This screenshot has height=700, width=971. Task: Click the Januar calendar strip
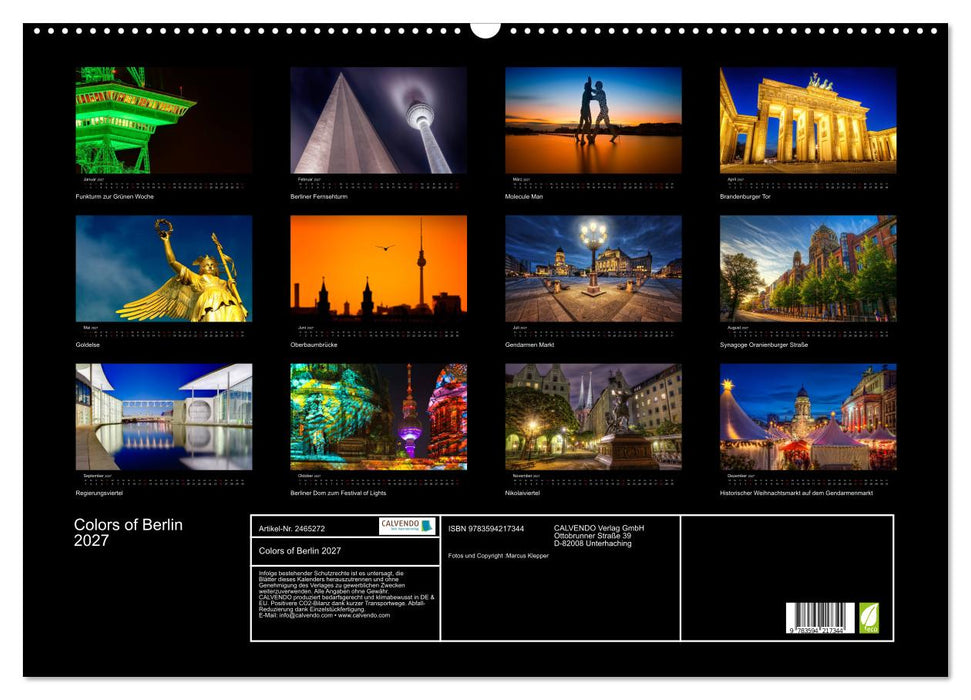point(163,183)
